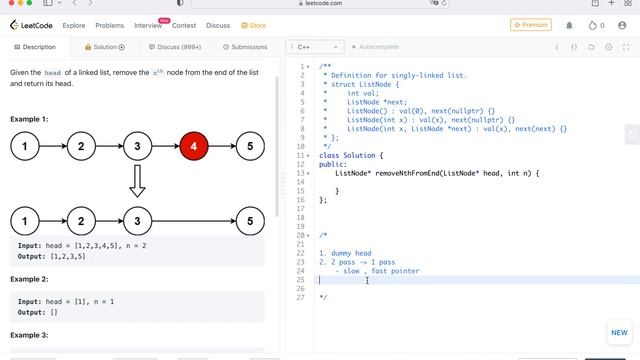
Task: Go to the Contest page
Action: [x=184, y=25]
